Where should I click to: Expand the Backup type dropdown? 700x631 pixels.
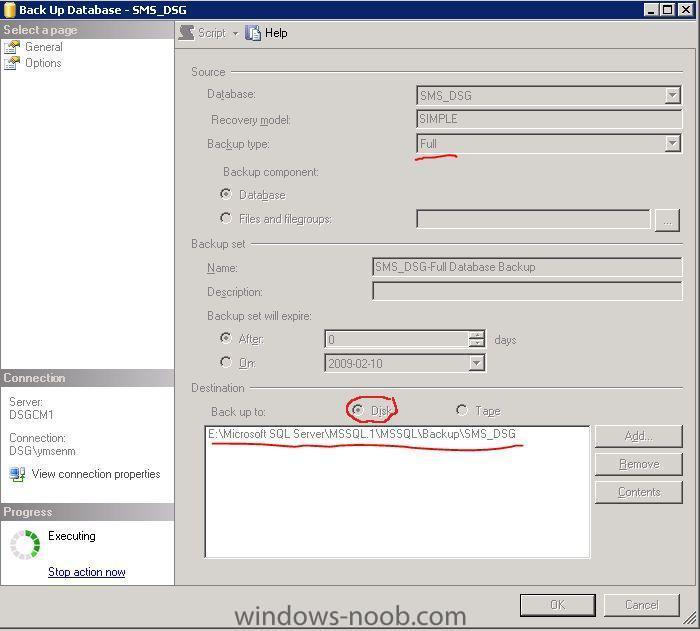[672, 143]
